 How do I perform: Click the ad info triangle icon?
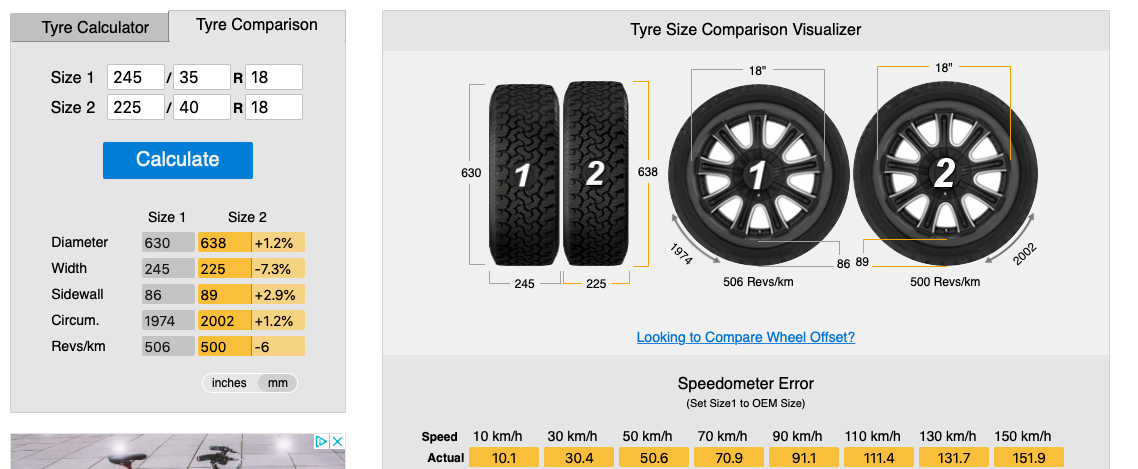click(322, 441)
